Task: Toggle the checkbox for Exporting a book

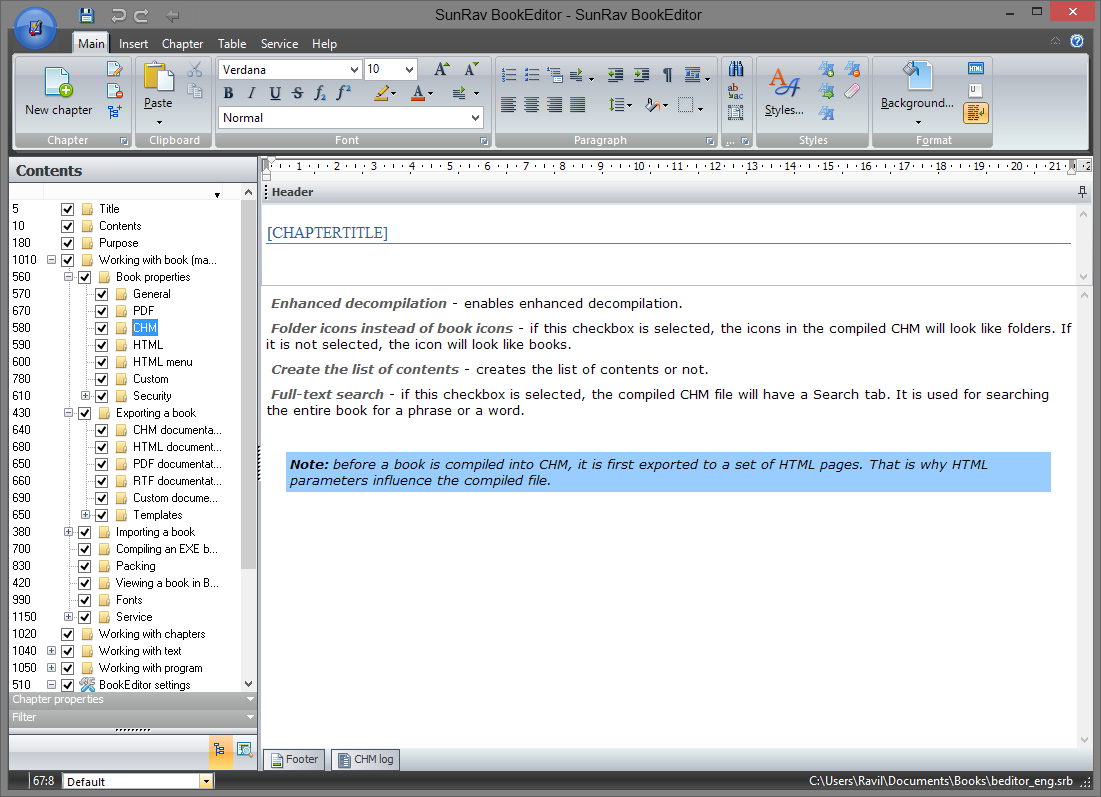Action: tap(84, 413)
